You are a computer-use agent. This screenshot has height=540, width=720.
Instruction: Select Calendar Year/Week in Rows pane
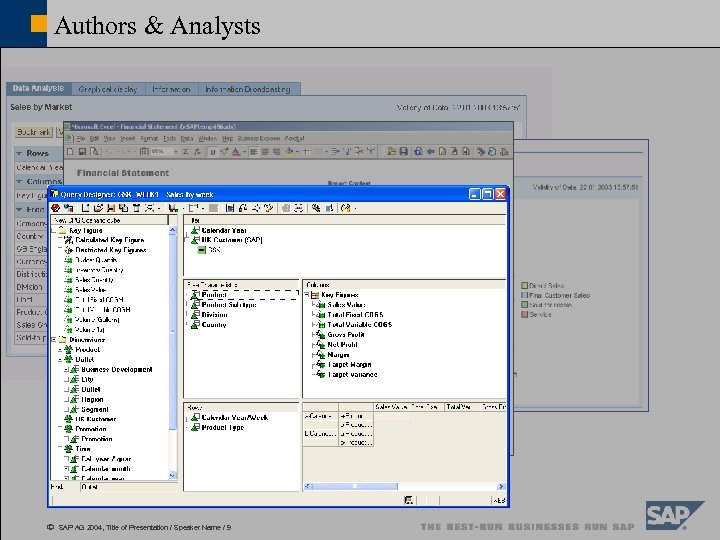(235, 418)
